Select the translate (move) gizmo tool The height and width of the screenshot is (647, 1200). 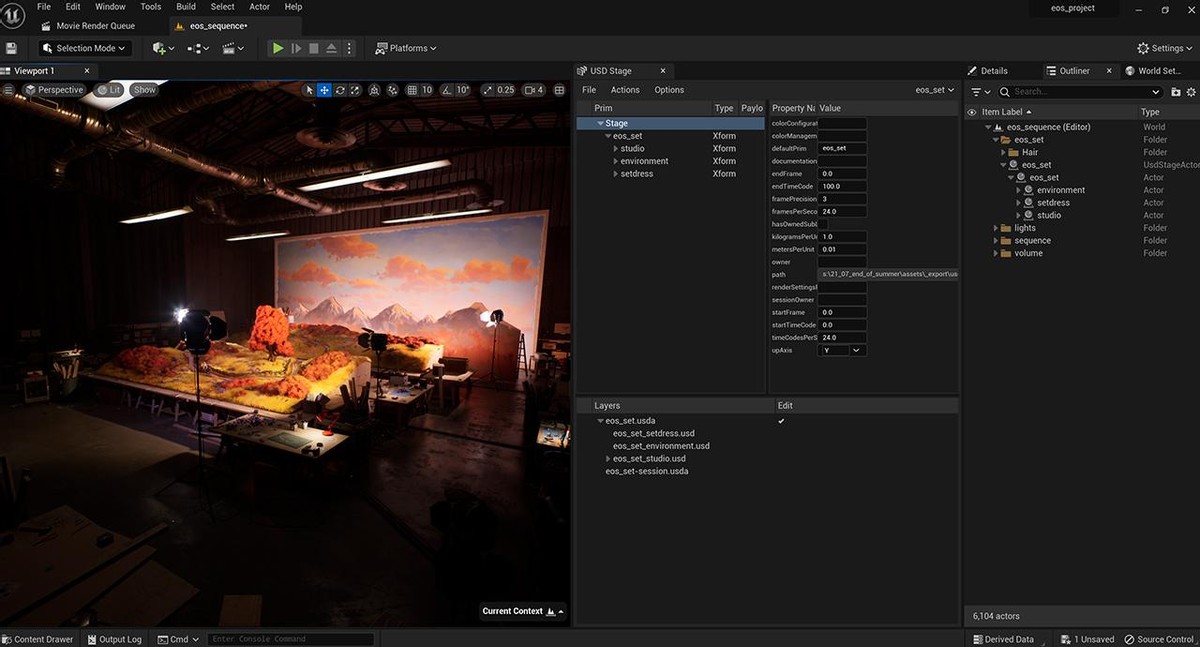(325, 90)
